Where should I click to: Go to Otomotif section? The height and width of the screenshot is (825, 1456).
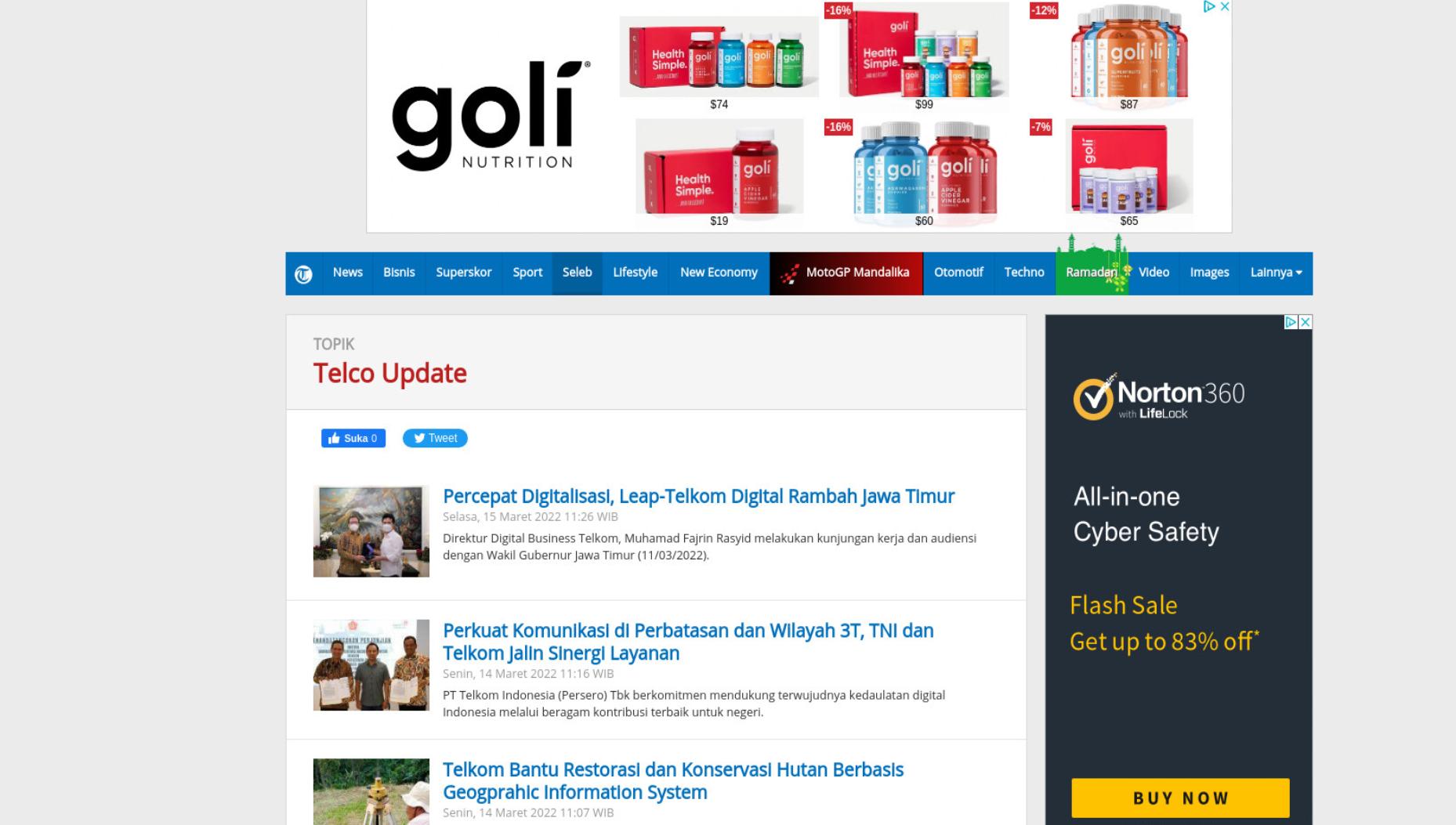coord(958,273)
